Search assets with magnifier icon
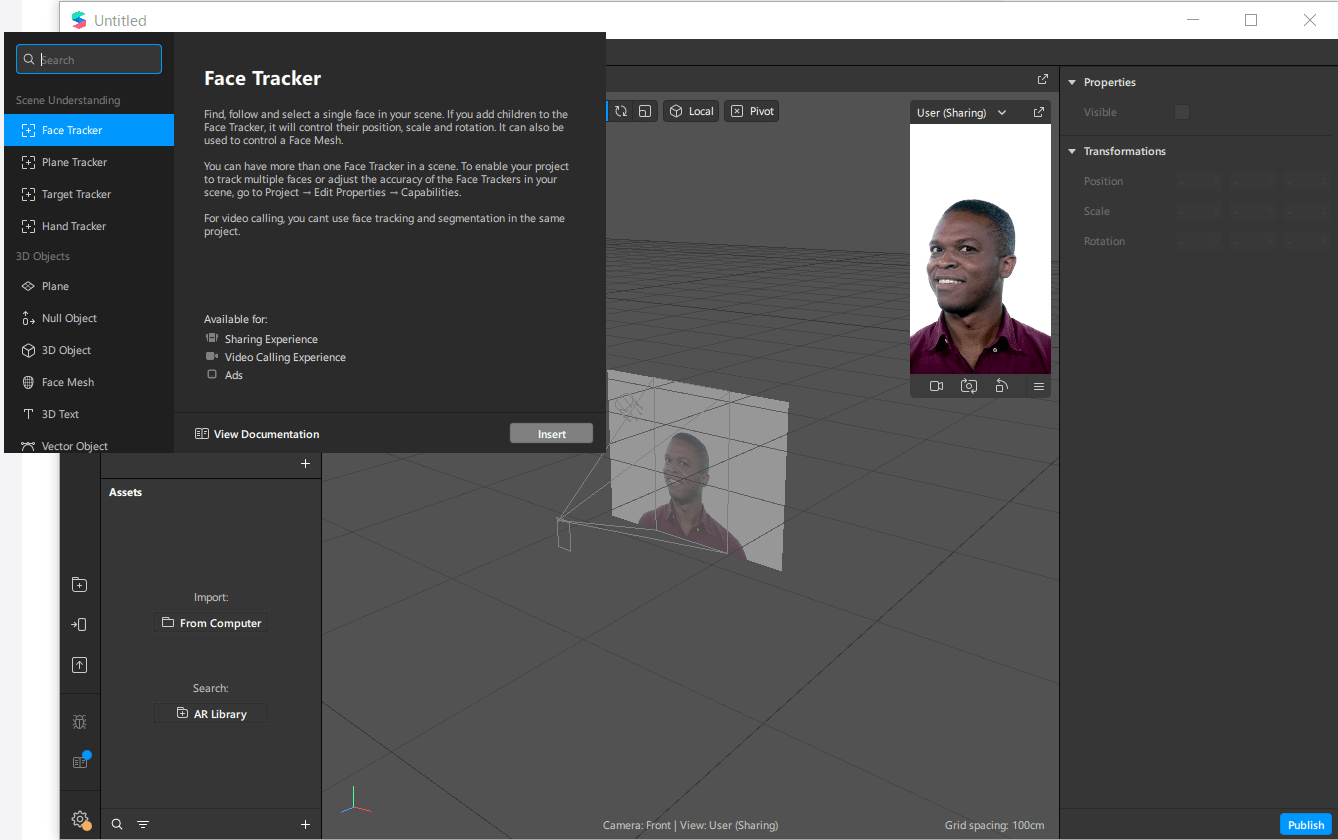Screen dimensions: 1338x840 click(117, 824)
